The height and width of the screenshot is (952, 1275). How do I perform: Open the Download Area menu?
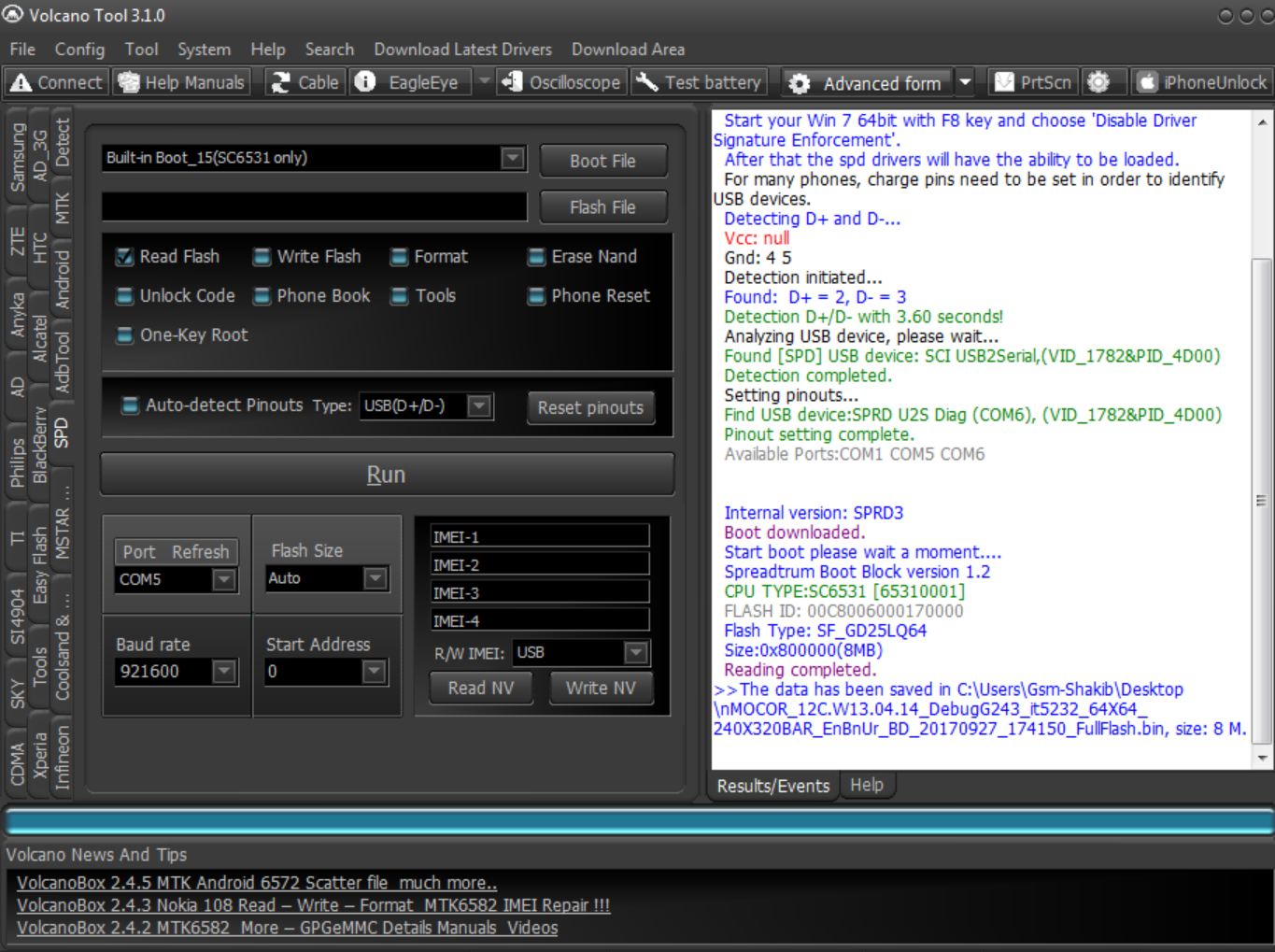[x=628, y=50]
